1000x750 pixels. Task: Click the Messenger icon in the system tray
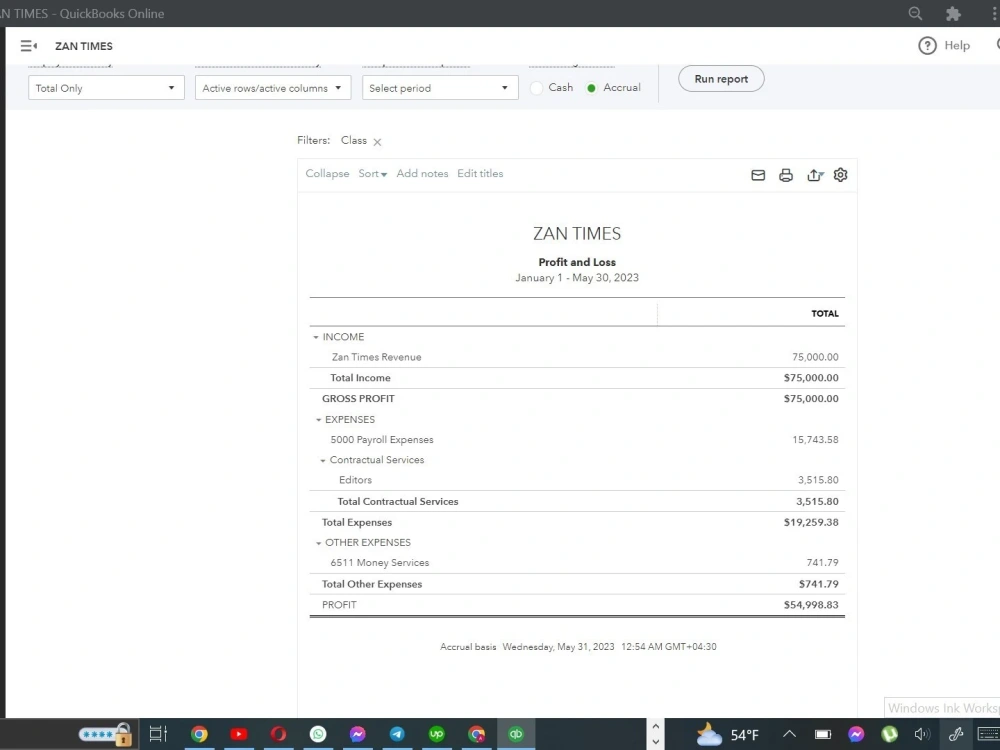click(x=856, y=735)
